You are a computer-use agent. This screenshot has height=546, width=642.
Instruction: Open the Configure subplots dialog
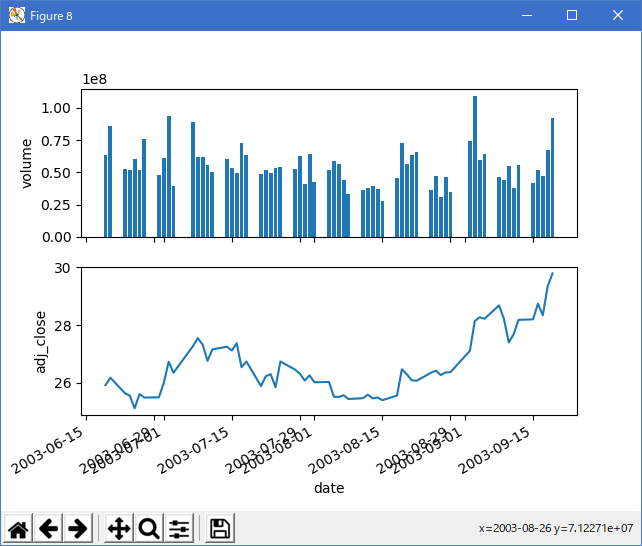(179, 529)
